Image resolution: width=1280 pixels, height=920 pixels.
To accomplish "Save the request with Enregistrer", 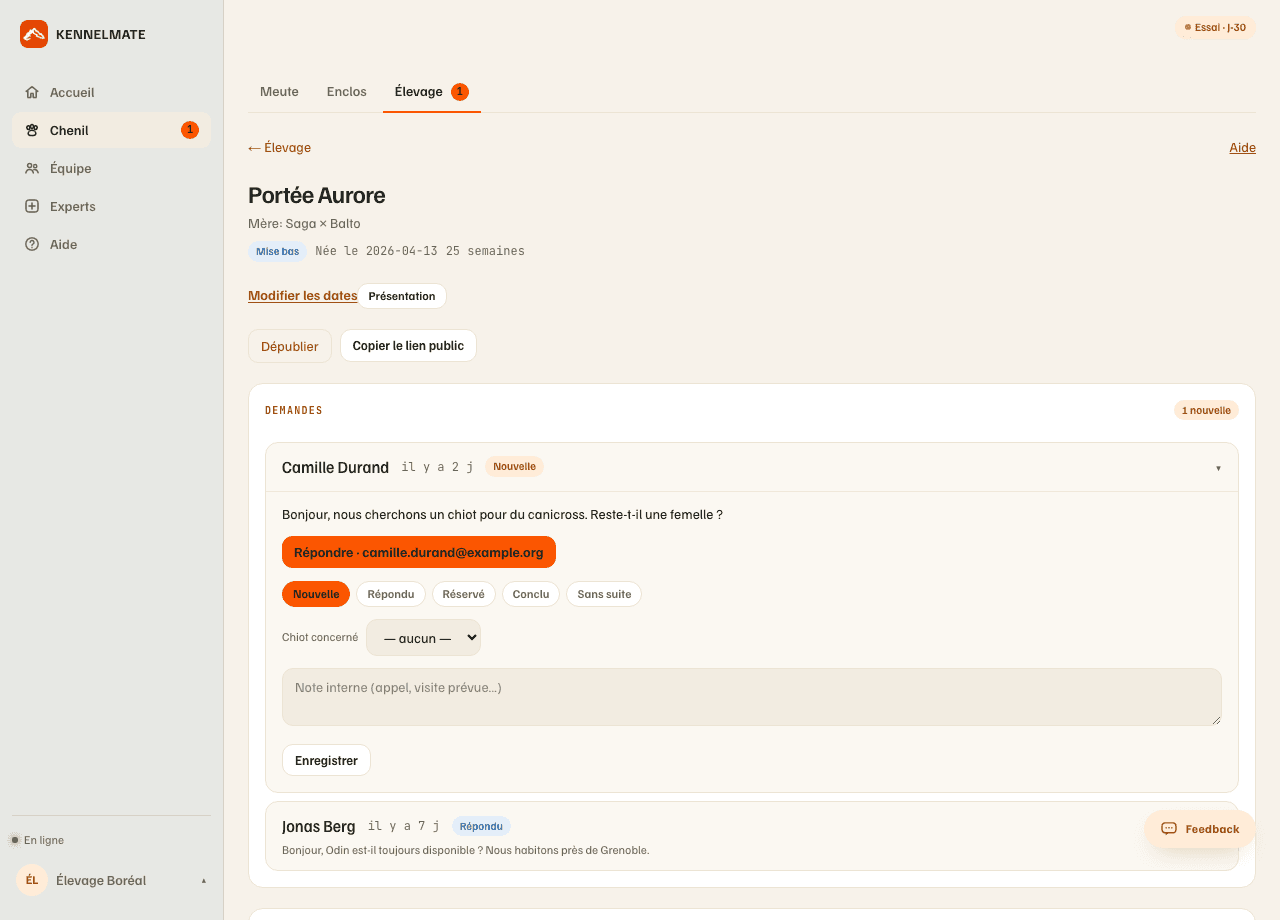I will point(326,760).
